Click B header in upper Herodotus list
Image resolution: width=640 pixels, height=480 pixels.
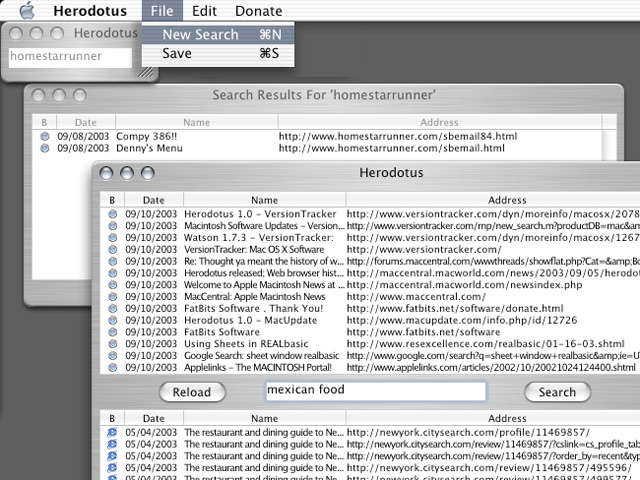pos(112,200)
